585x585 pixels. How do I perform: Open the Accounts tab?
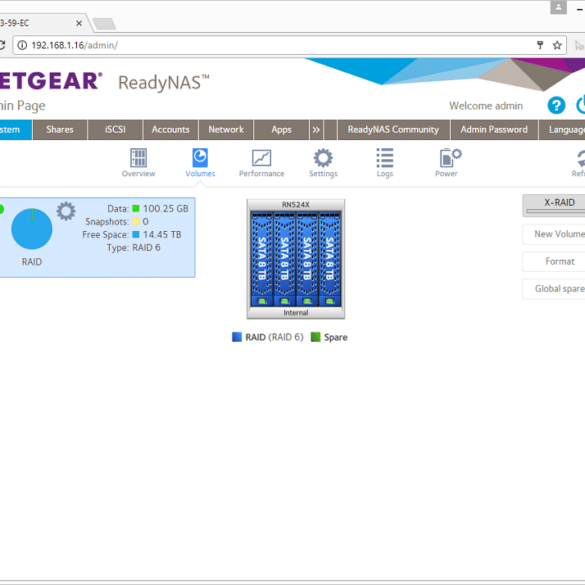click(171, 129)
